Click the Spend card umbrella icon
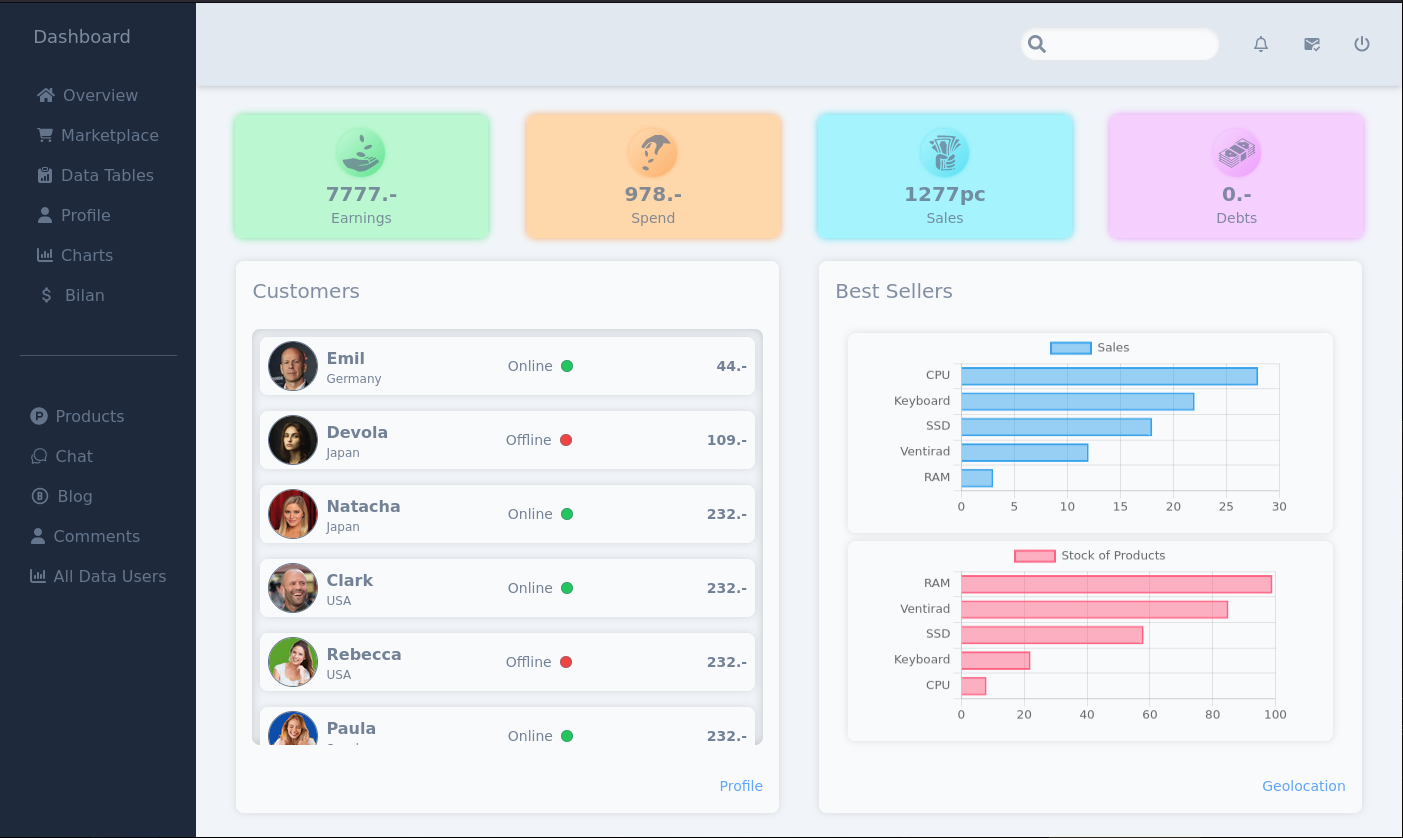The width and height of the screenshot is (1403, 838). (653, 153)
